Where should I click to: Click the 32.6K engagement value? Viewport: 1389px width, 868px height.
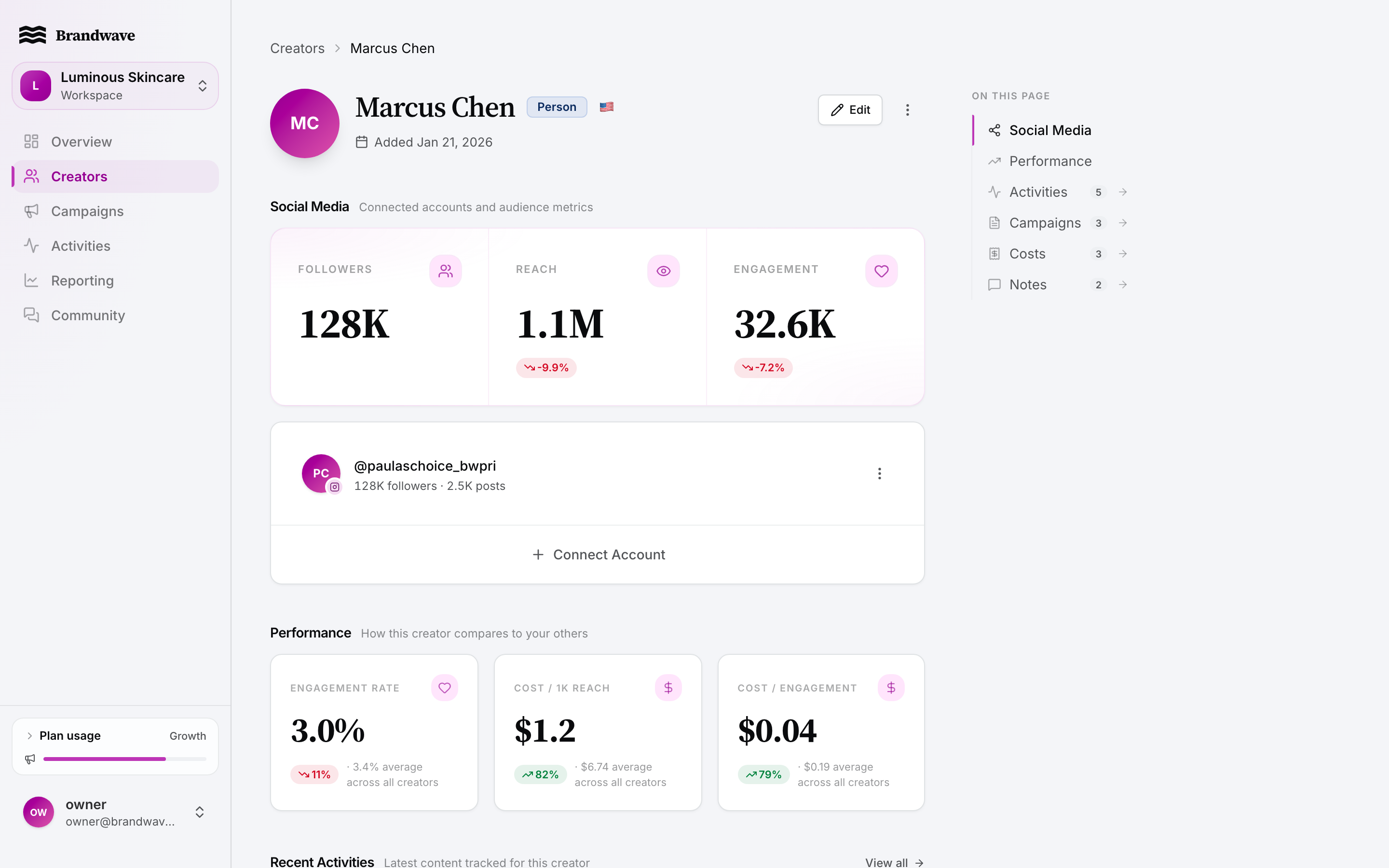point(785,325)
